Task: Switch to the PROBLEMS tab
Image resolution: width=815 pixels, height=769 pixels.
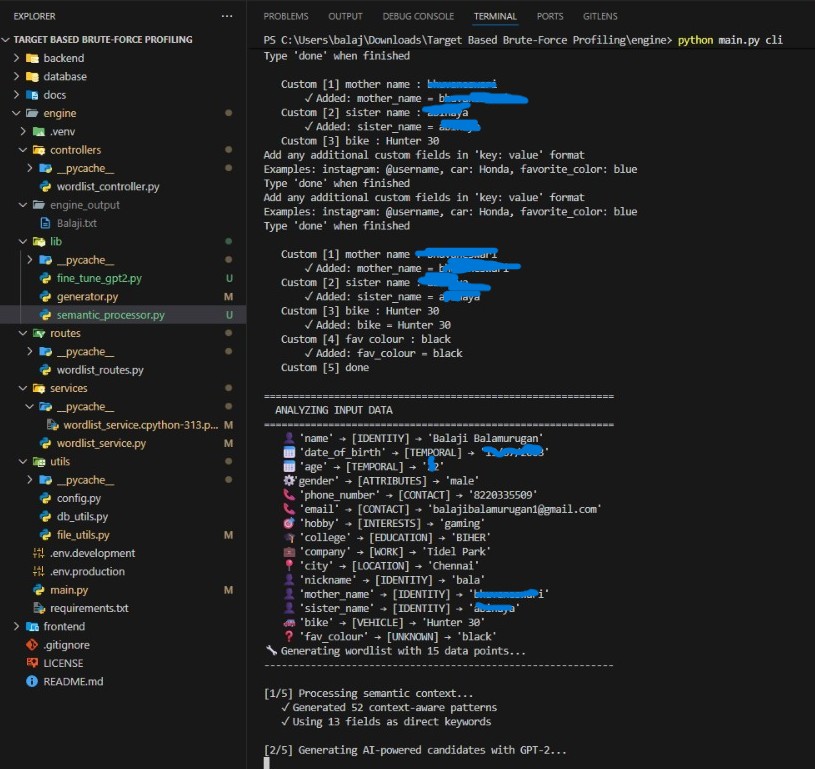Action: click(286, 16)
